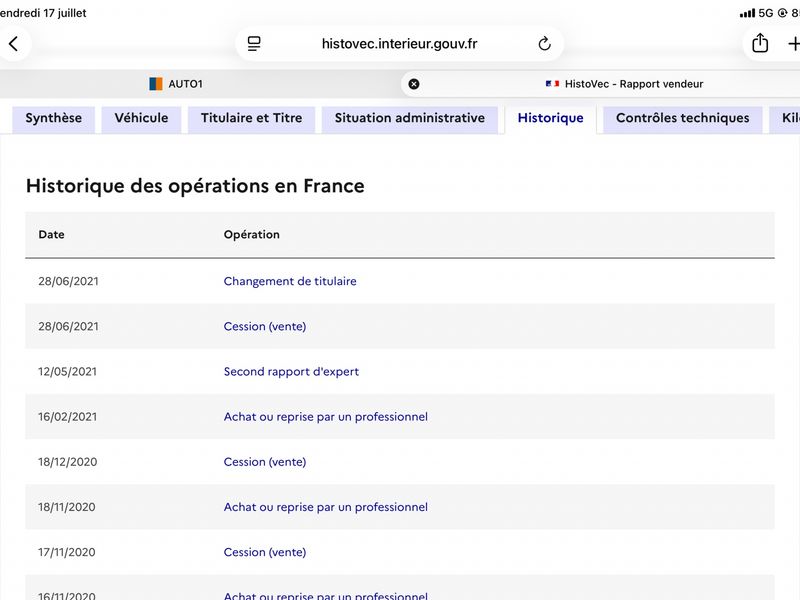Viewport: 800px width, 600px height.
Task: Click the AUTO1 tab favicon
Action: 156,84
